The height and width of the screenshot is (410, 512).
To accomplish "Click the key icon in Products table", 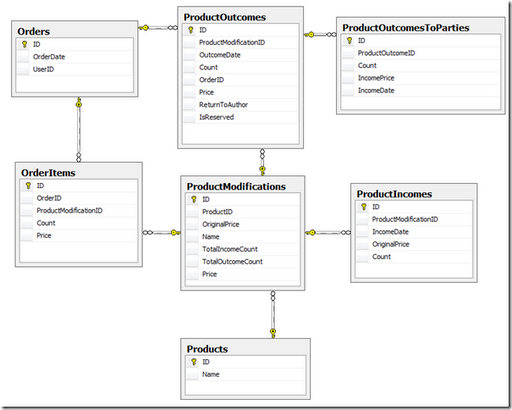I will pyautogui.click(x=194, y=362).
